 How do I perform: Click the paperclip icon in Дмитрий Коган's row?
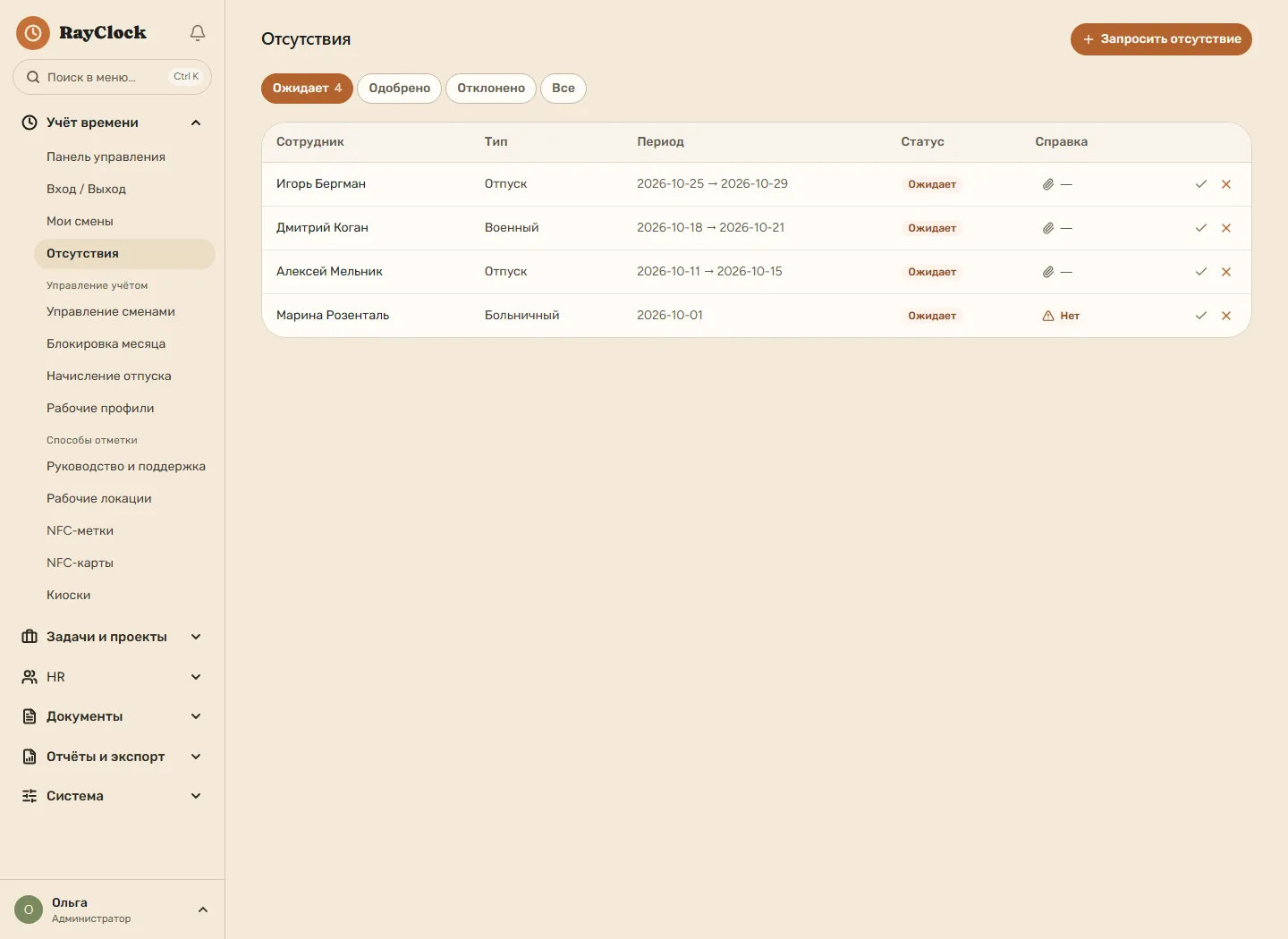(x=1048, y=228)
